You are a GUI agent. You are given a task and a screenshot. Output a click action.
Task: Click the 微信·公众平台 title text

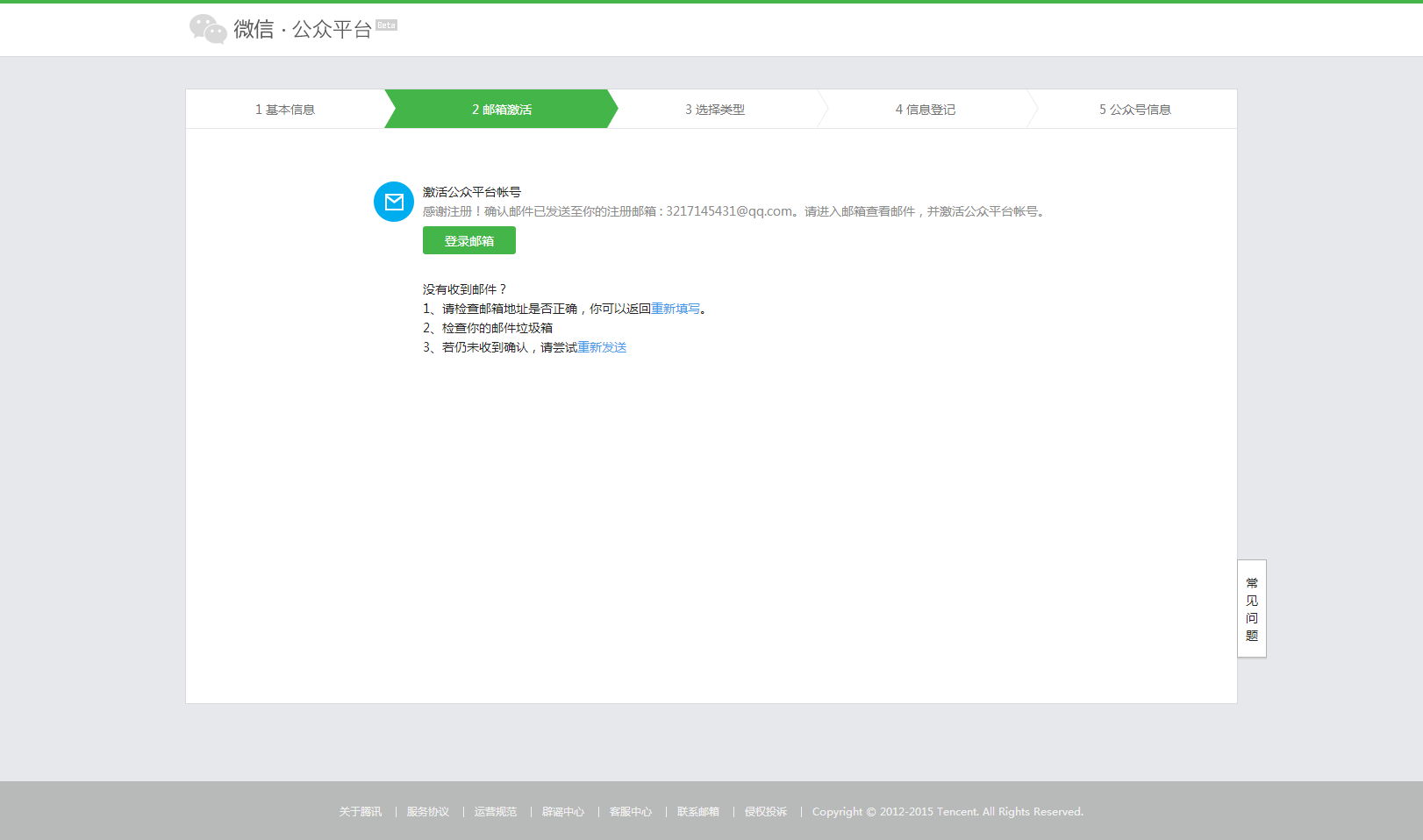pos(303,29)
